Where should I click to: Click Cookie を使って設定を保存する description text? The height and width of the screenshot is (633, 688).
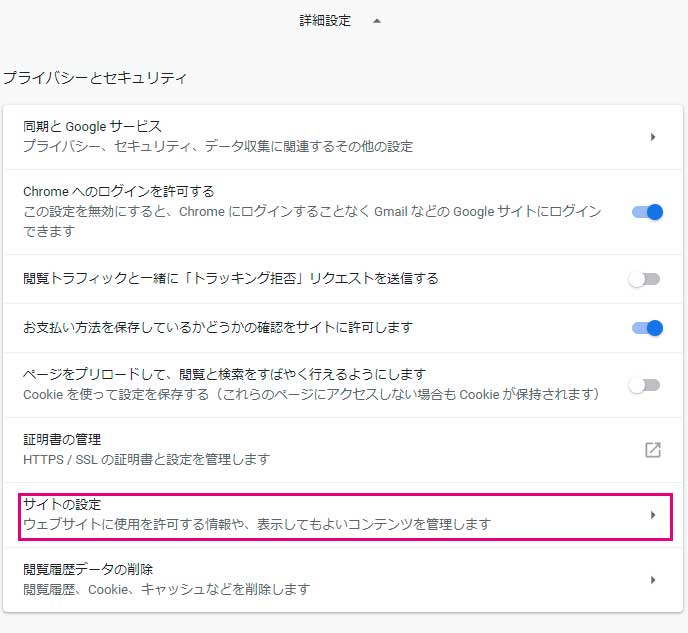311,394
